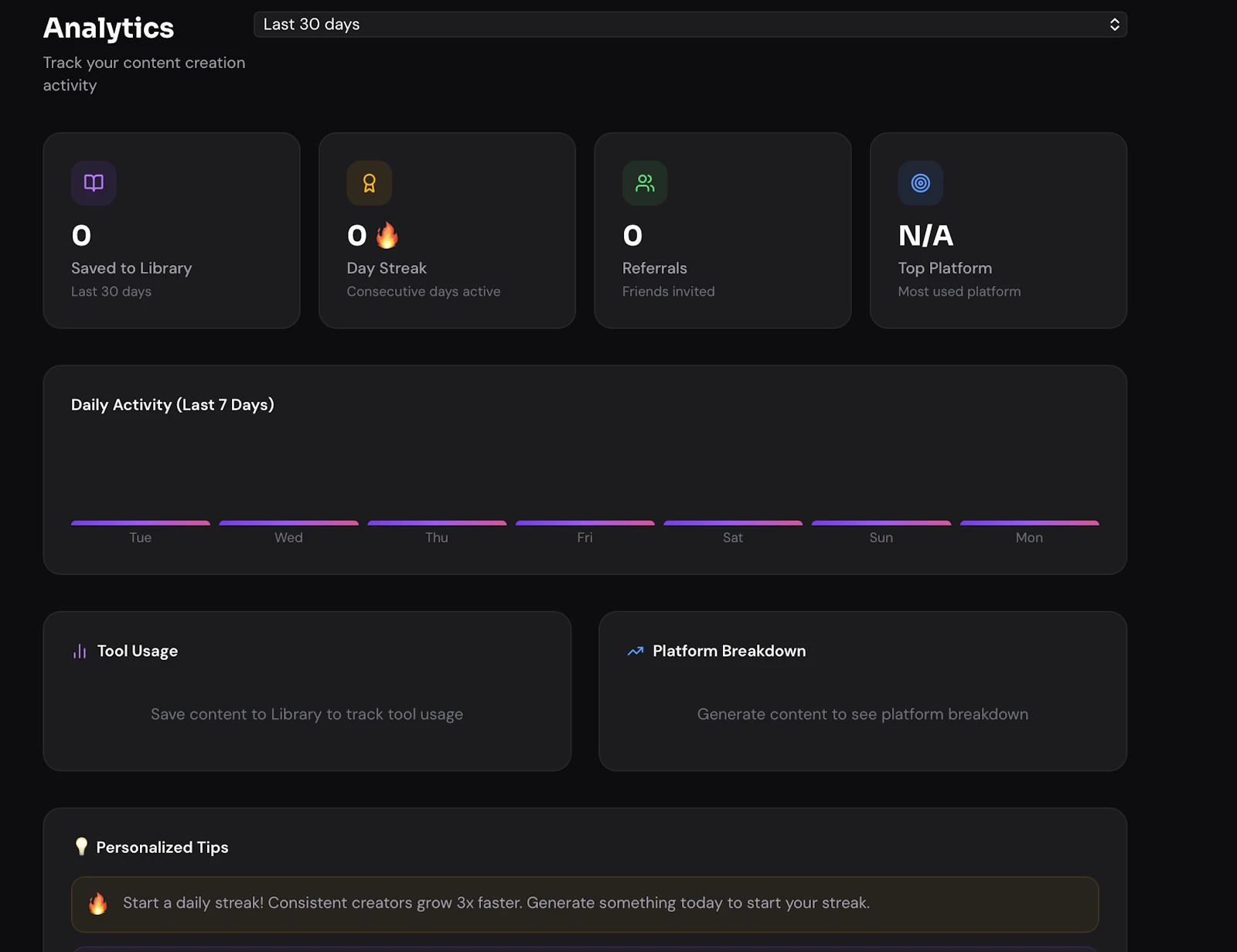Click the 'Platform Breakdown' heading

coord(729,651)
